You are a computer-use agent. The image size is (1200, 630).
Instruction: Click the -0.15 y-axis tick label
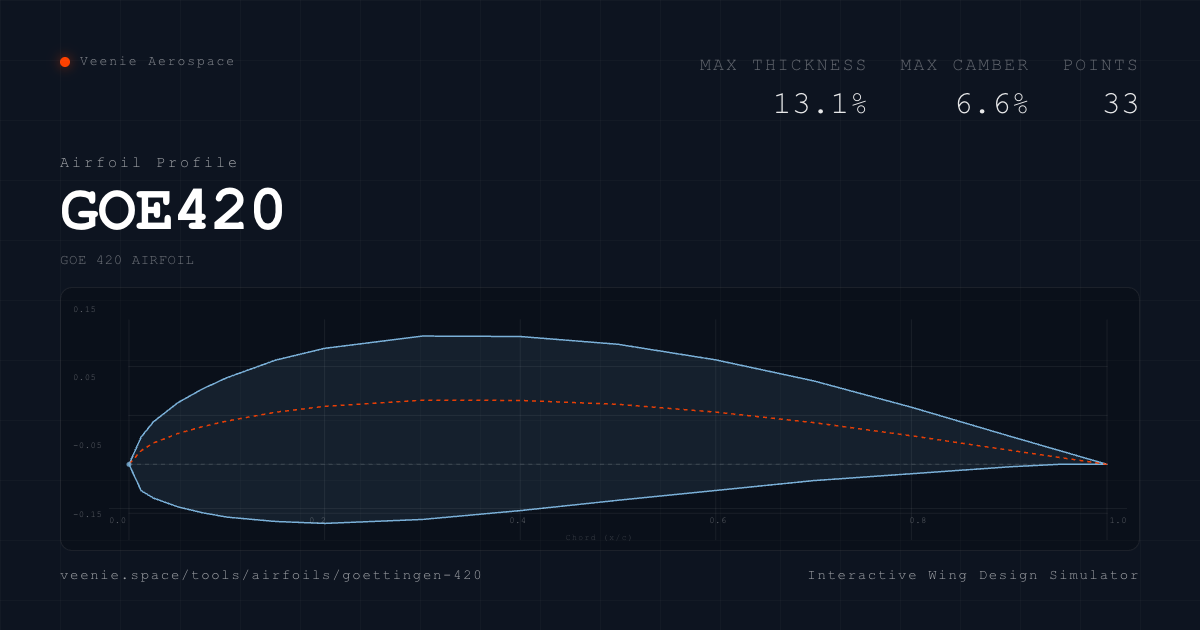[88, 514]
